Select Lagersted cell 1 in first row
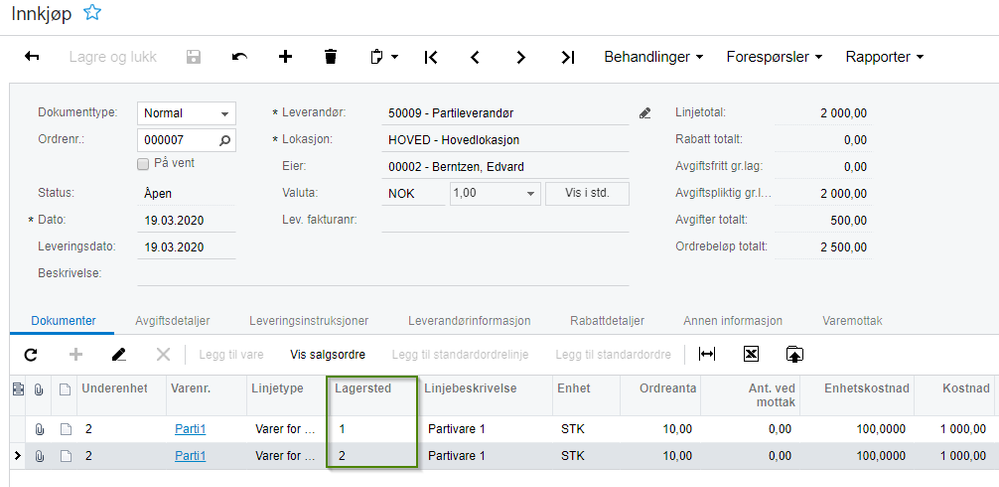Image resolution: width=999 pixels, height=487 pixels. [373, 430]
